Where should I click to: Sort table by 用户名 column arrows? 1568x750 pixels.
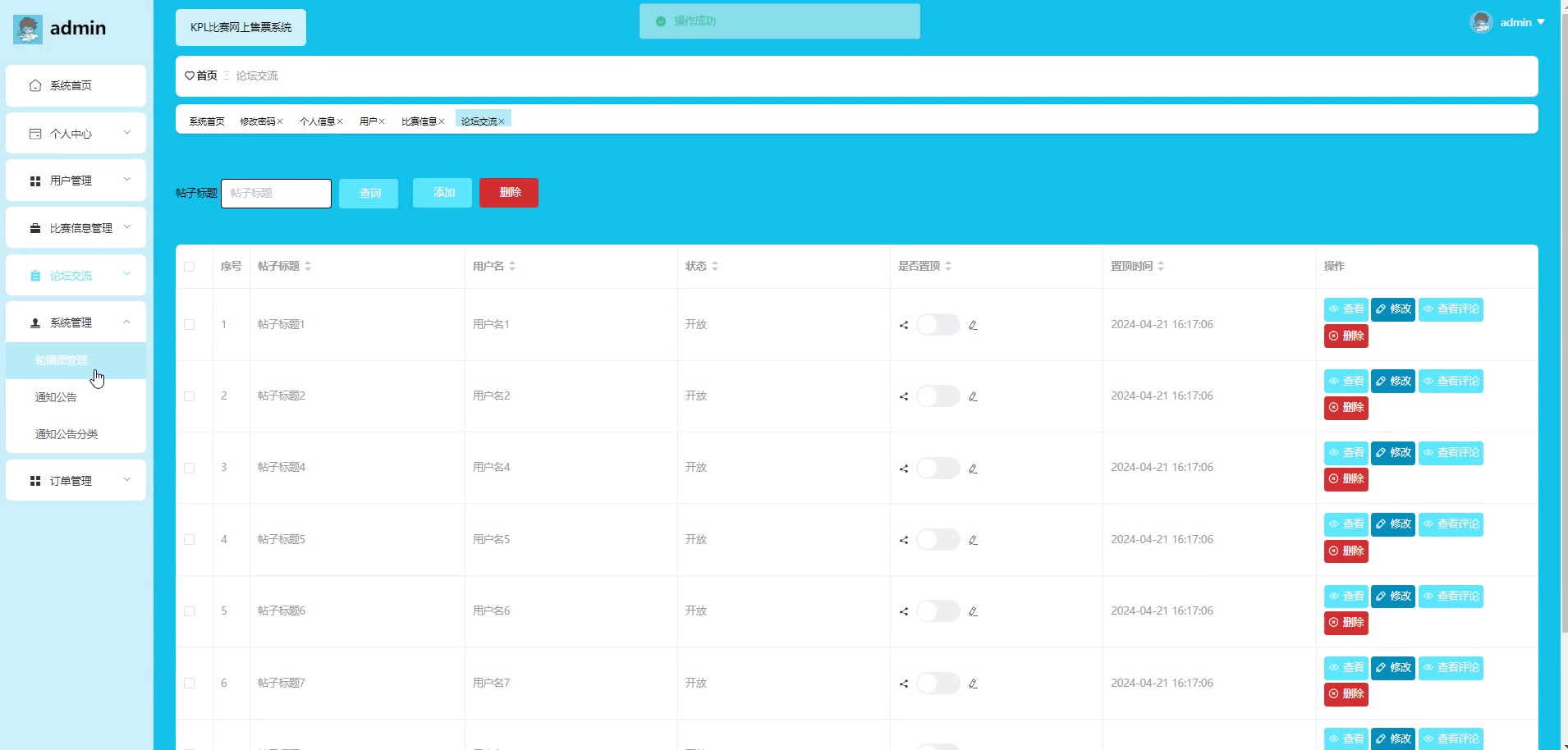point(512,266)
